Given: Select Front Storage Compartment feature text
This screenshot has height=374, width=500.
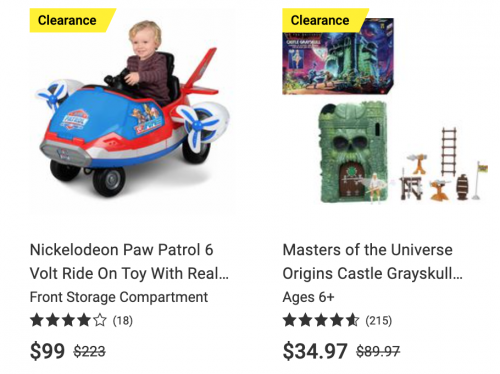Looking at the screenshot, I should click(x=119, y=297).
